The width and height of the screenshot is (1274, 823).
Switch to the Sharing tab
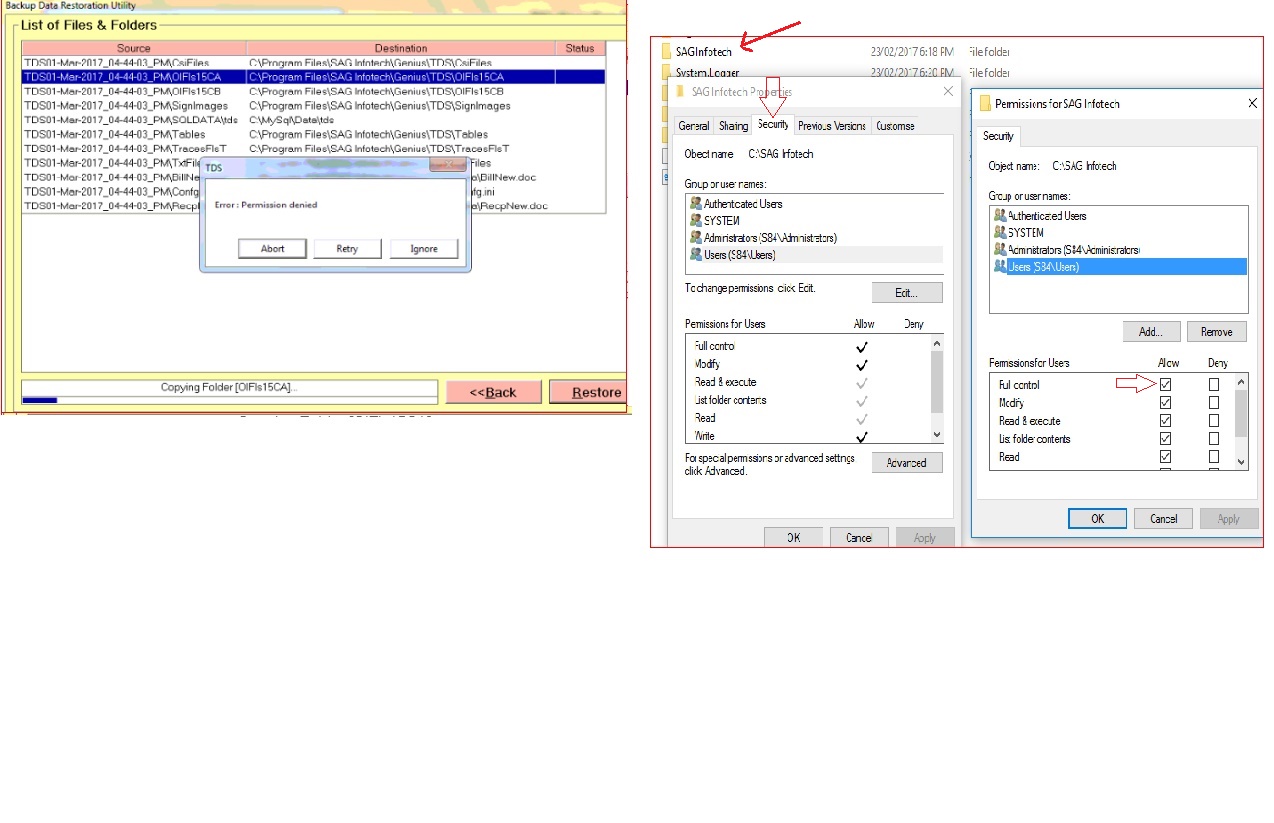pos(733,126)
